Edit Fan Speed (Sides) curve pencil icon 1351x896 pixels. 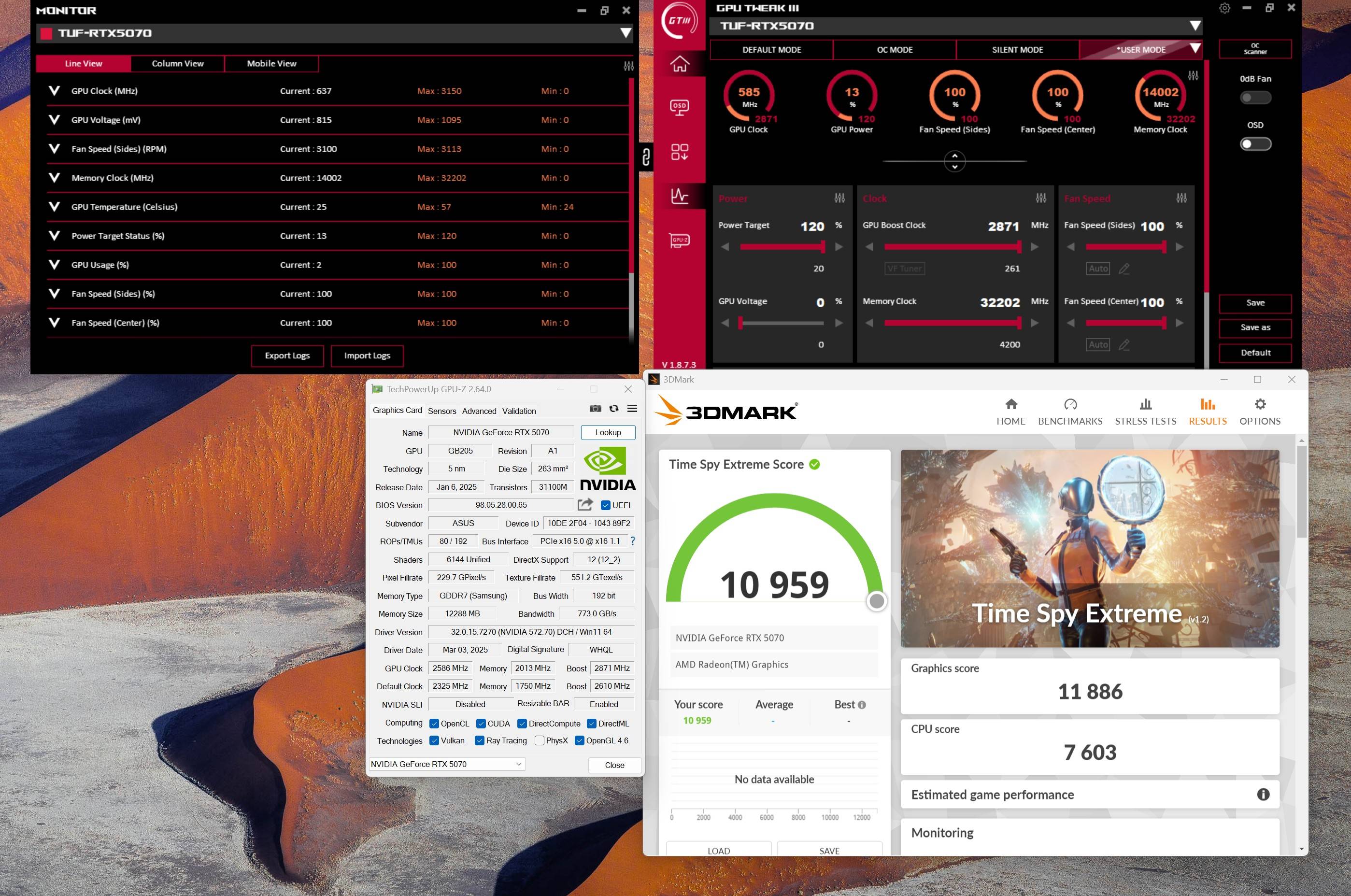1123,269
